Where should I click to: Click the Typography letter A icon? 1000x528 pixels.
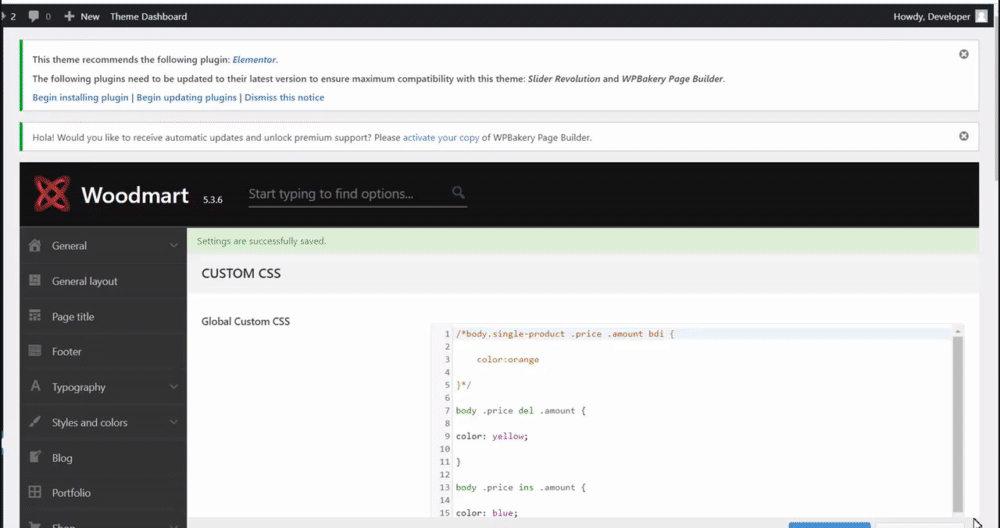(x=35, y=386)
